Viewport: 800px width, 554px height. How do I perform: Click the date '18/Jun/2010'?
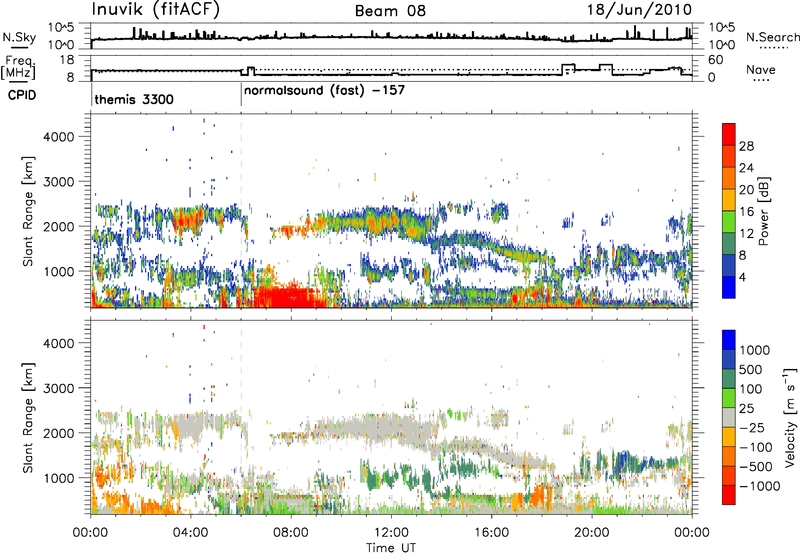(x=640, y=10)
